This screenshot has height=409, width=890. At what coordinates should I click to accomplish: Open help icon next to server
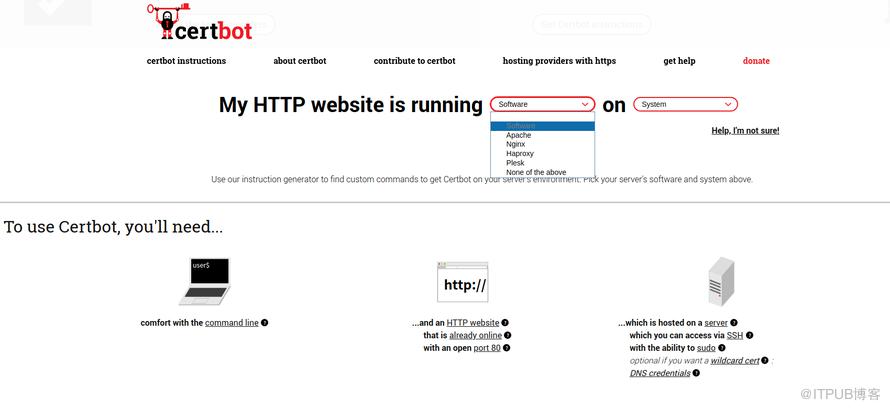[x=734, y=323]
